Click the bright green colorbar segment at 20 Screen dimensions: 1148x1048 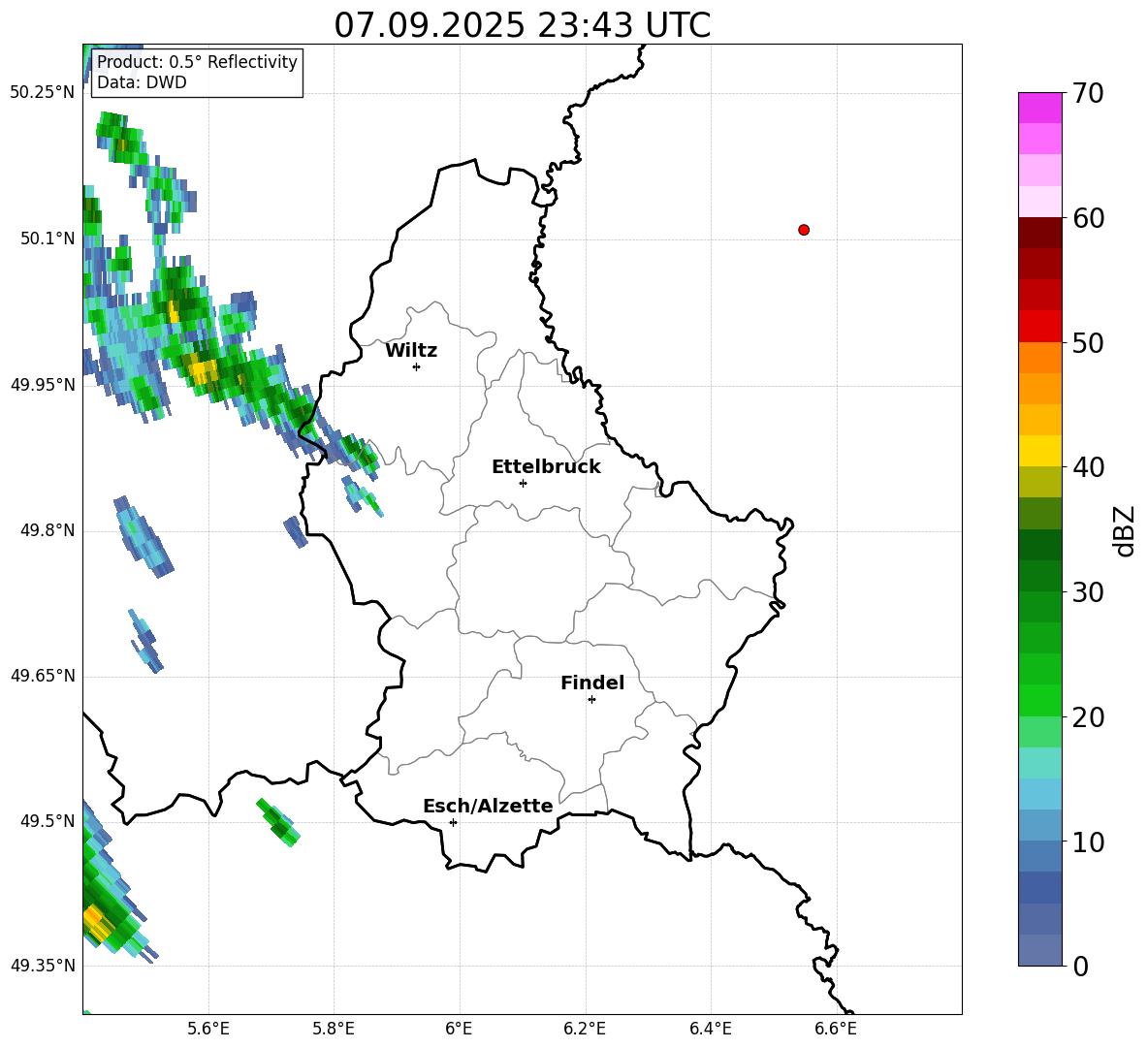(x=1039, y=700)
